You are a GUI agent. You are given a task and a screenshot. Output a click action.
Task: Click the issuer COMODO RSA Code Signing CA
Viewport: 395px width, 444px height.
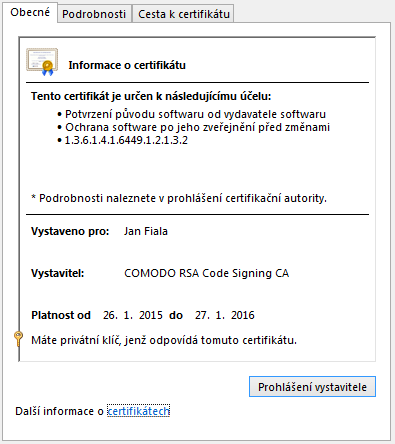pos(206,273)
